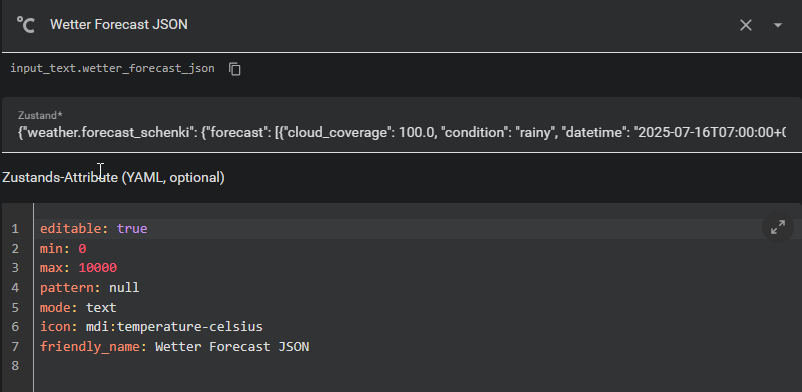This screenshot has height=392, width=802.
Task: Expand YAML editor to fullscreen
Action: point(778,227)
